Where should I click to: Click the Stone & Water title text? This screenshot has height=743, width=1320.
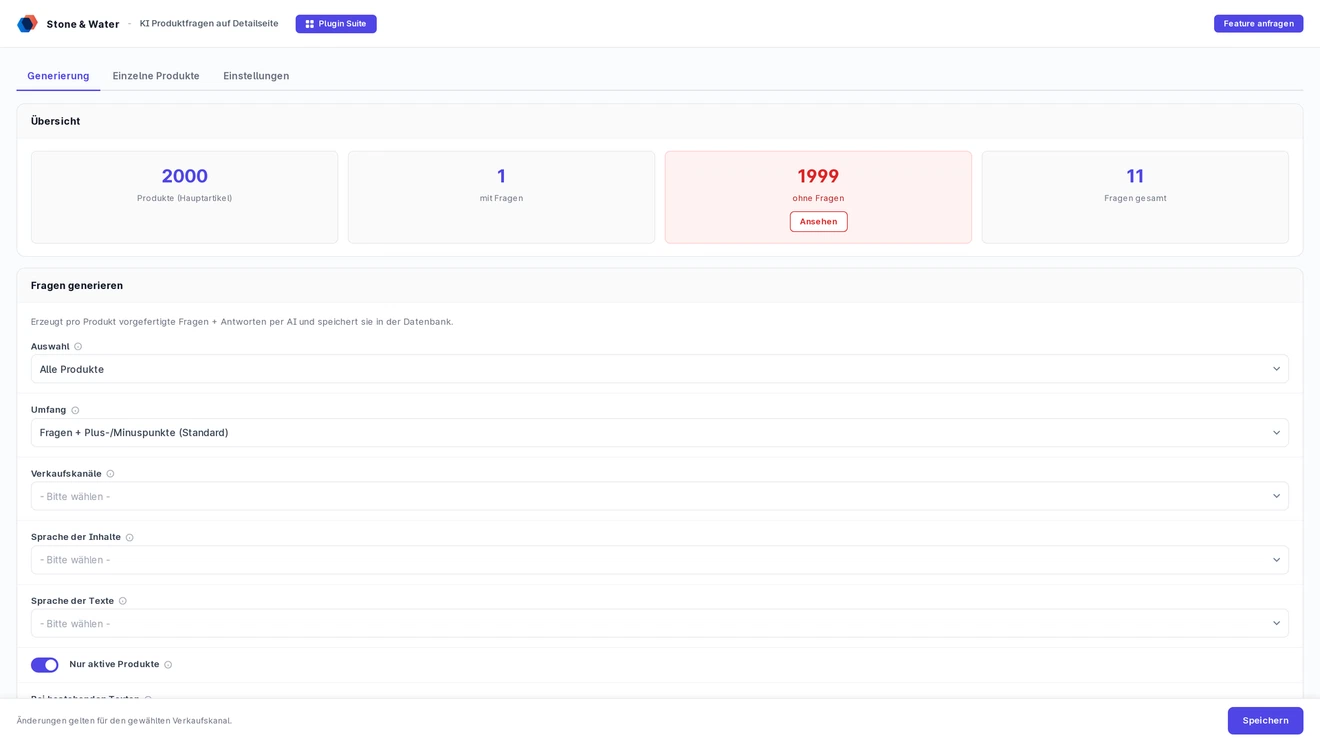click(83, 24)
